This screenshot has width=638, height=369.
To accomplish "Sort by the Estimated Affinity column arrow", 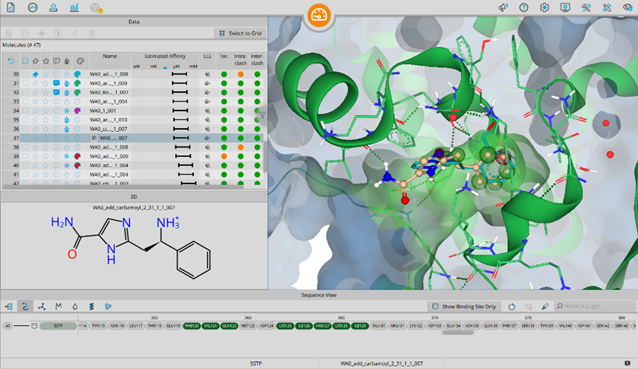I will click(x=165, y=67).
